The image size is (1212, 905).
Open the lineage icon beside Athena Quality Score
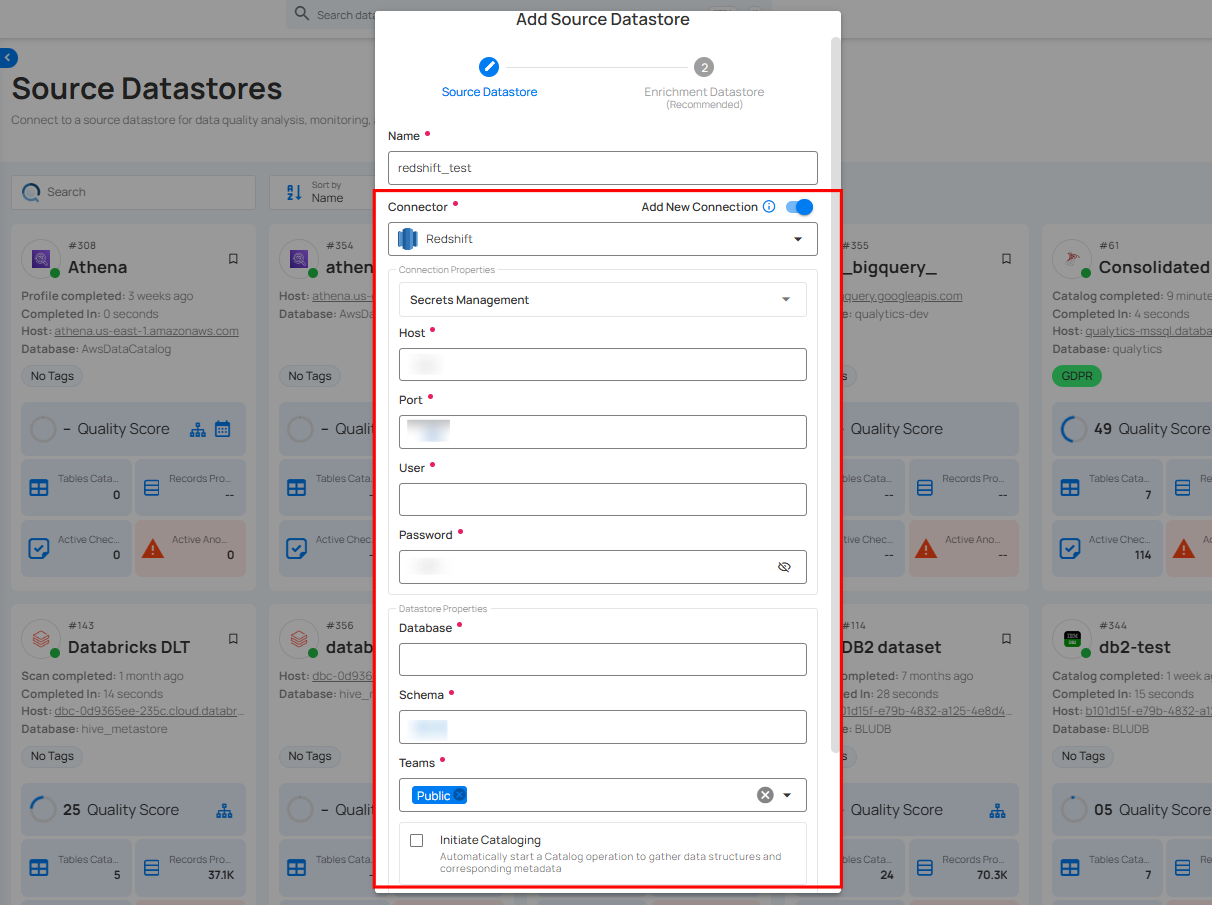coord(199,428)
